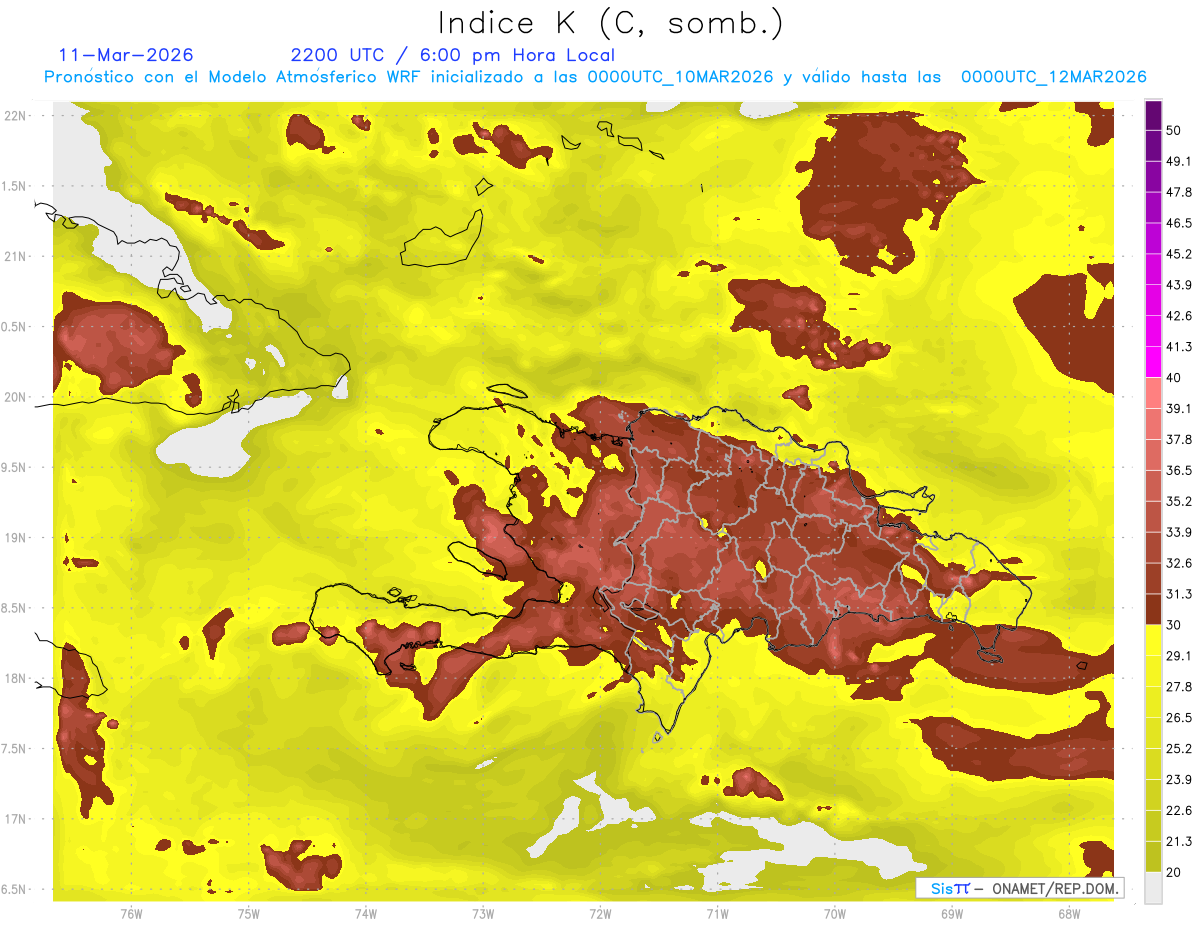Click the grey bottom segment of the color bar
This screenshot has height=927, width=1200.
click(1153, 888)
